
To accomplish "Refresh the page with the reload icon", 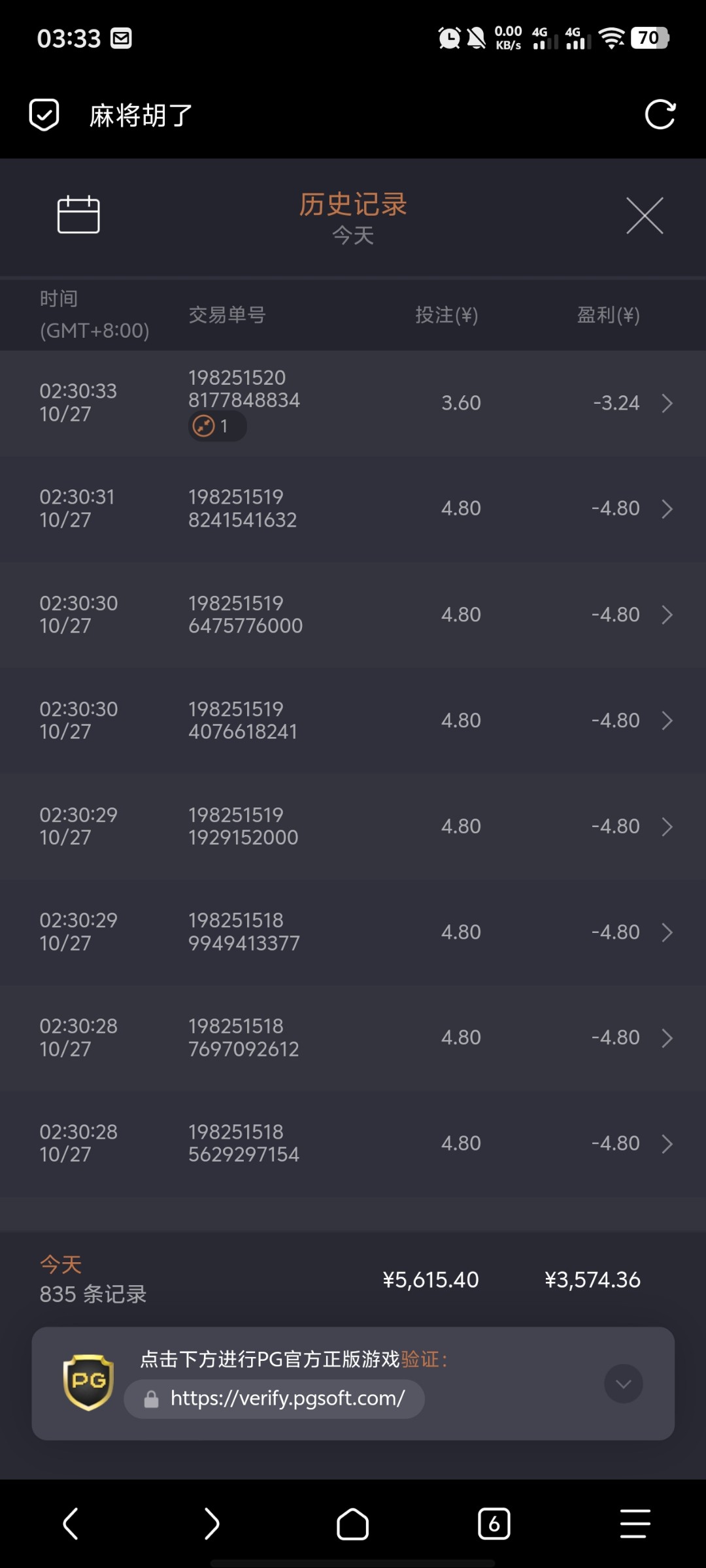I will (x=660, y=115).
